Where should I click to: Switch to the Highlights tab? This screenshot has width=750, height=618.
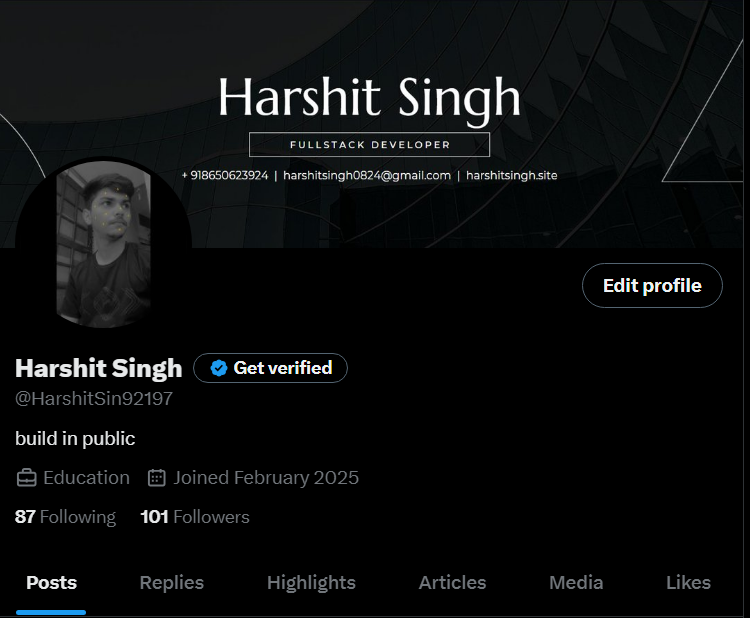click(311, 583)
